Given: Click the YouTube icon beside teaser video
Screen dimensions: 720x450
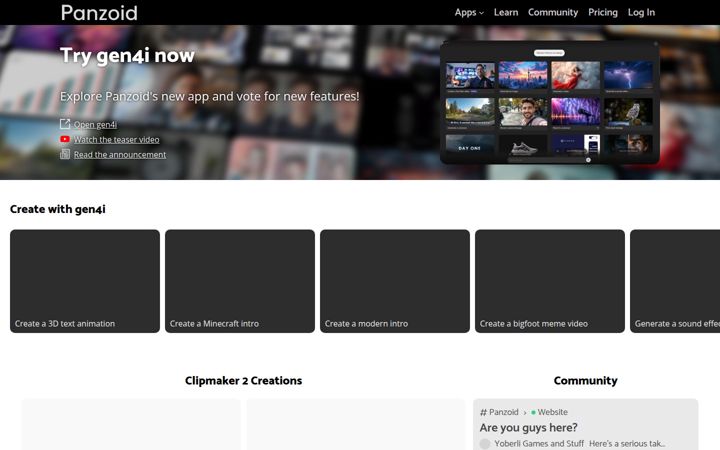Looking at the screenshot, I should pyautogui.click(x=65, y=139).
